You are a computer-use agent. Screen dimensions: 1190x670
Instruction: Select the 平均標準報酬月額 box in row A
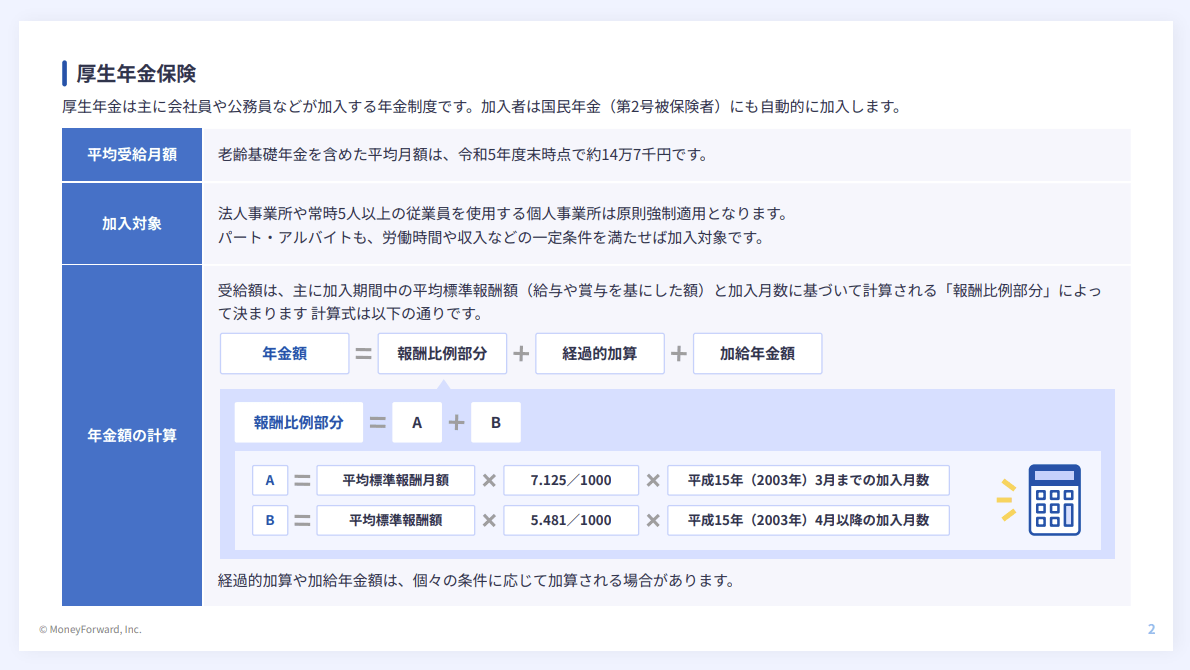395,480
